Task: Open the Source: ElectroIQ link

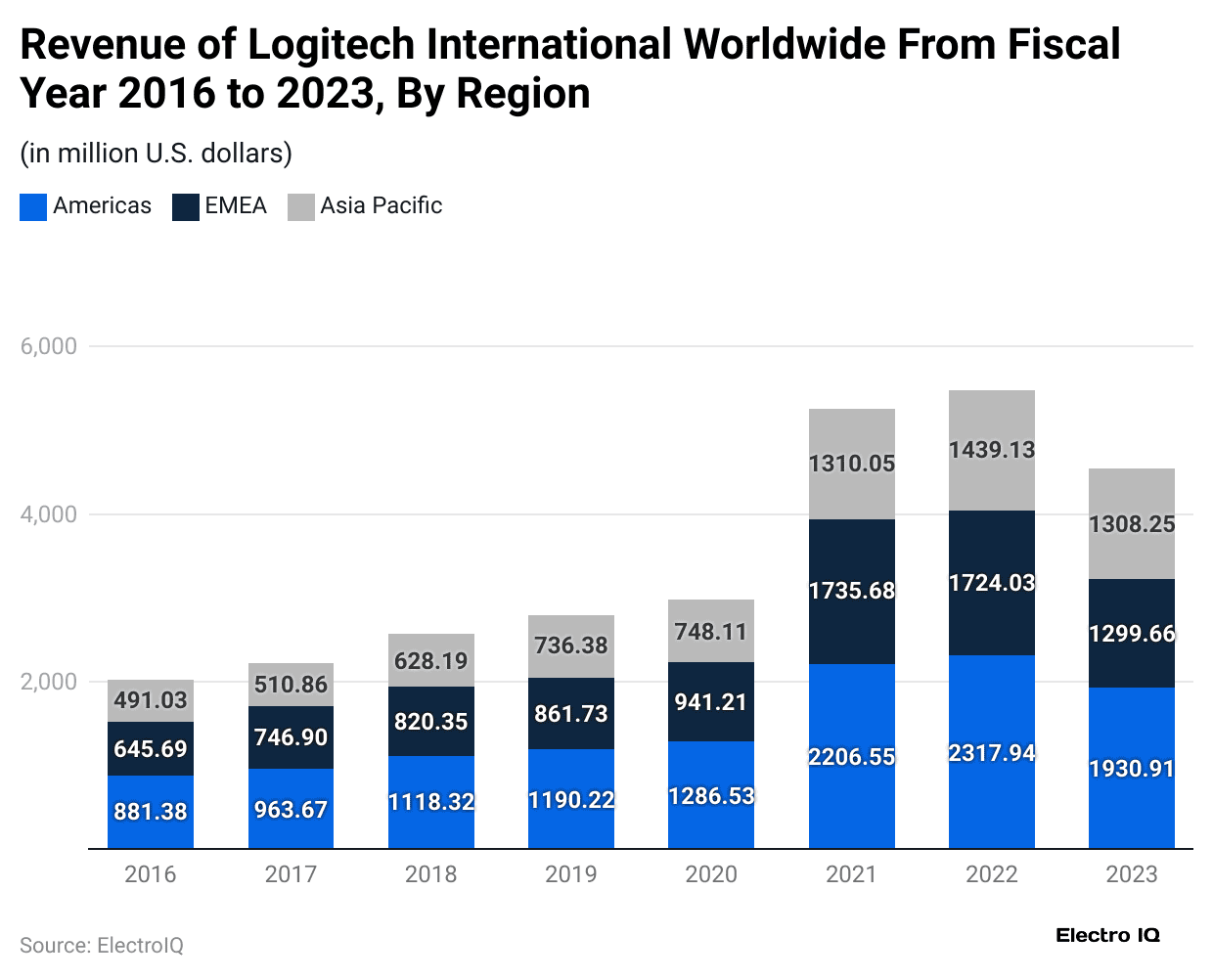Action: [x=101, y=946]
